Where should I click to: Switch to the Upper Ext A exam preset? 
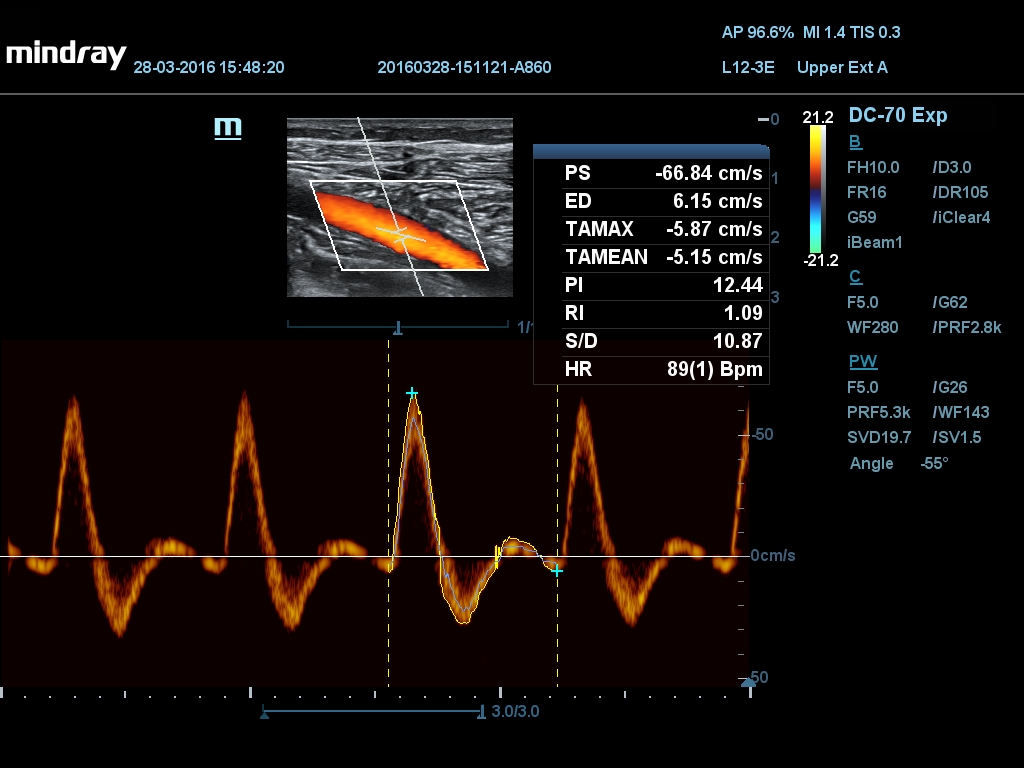843,68
